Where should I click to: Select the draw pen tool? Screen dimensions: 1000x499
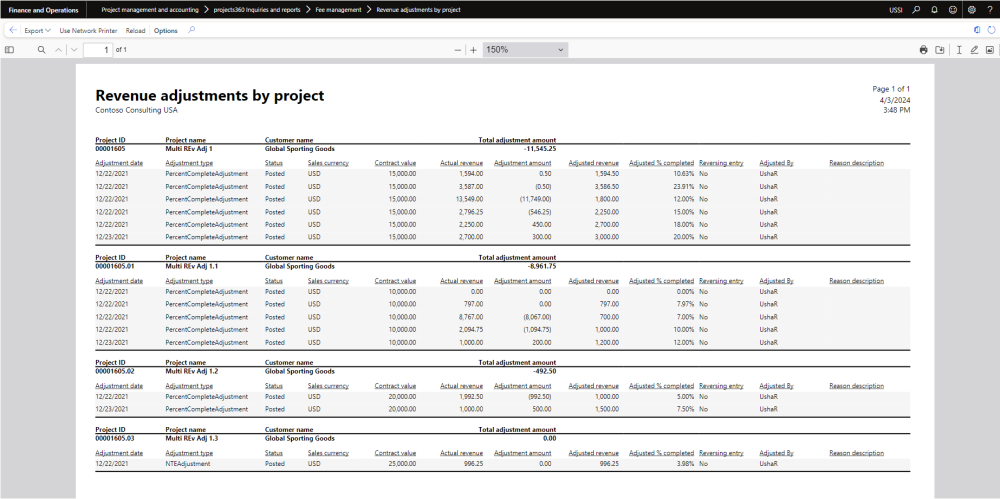pos(974,50)
